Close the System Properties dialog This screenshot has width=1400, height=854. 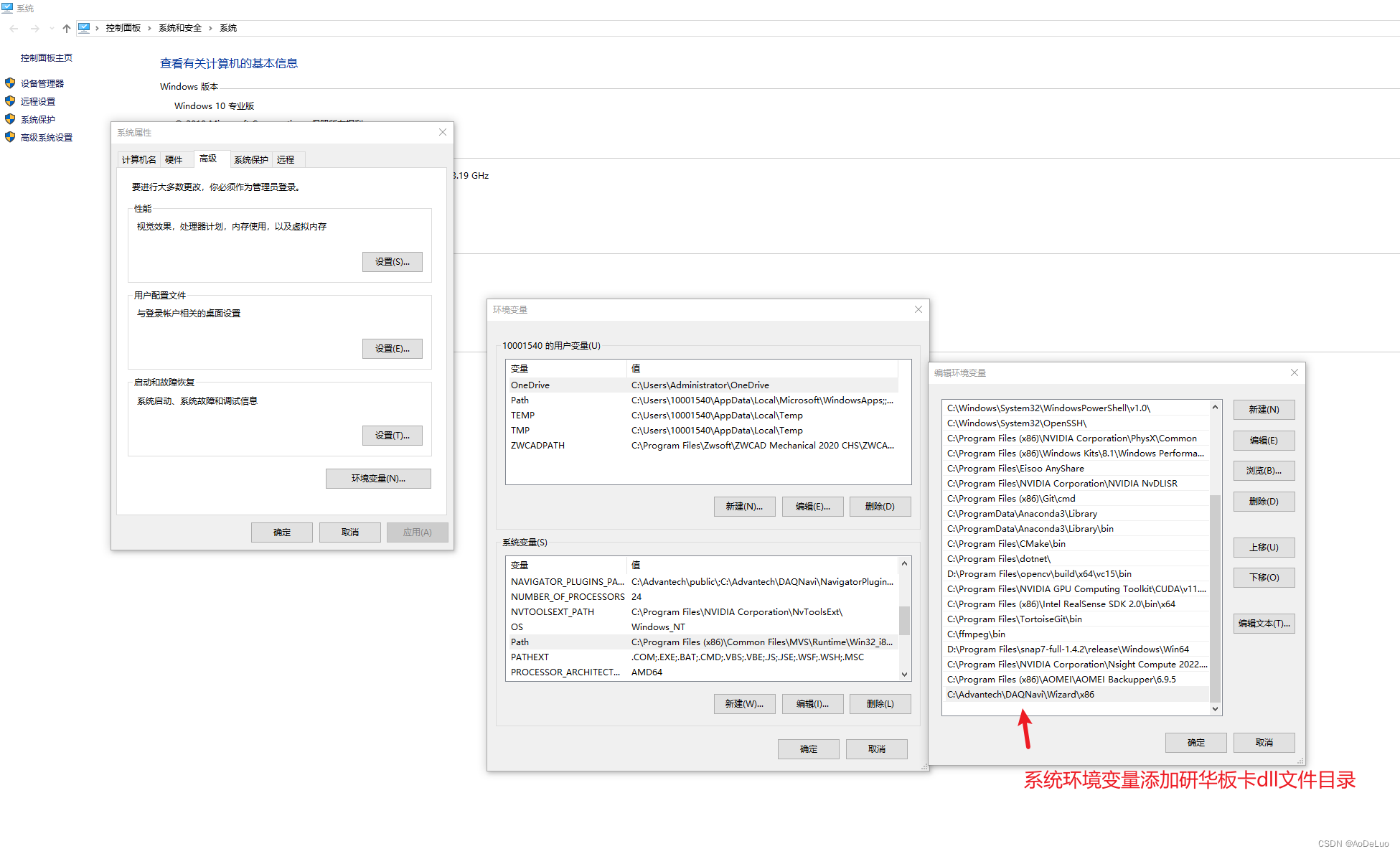[443, 132]
